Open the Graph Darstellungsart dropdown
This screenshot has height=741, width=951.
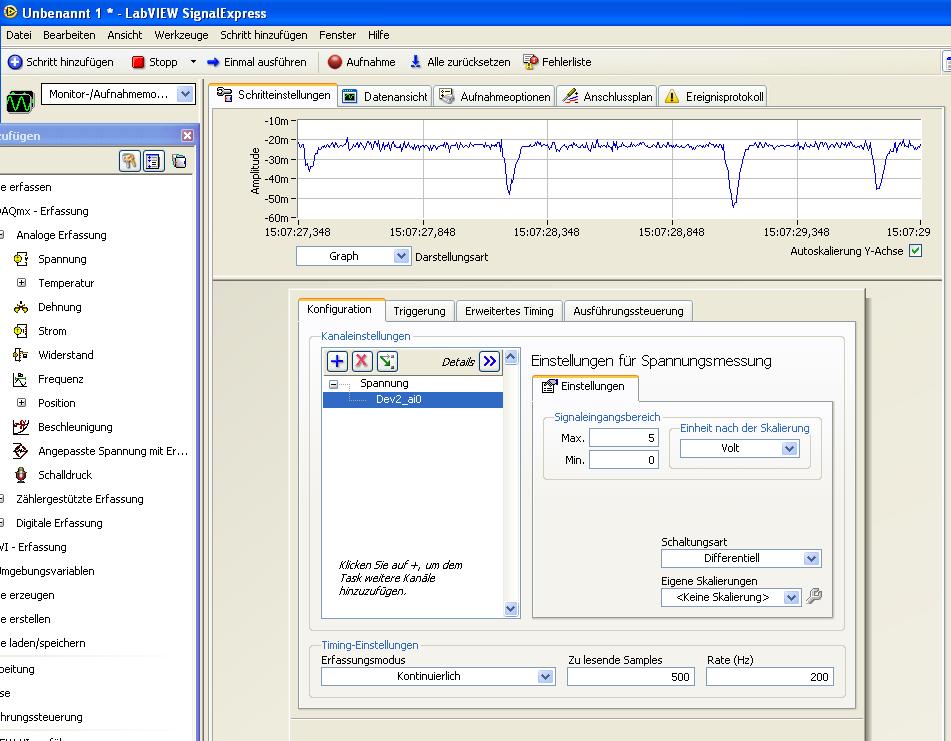[x=401, y=257]
